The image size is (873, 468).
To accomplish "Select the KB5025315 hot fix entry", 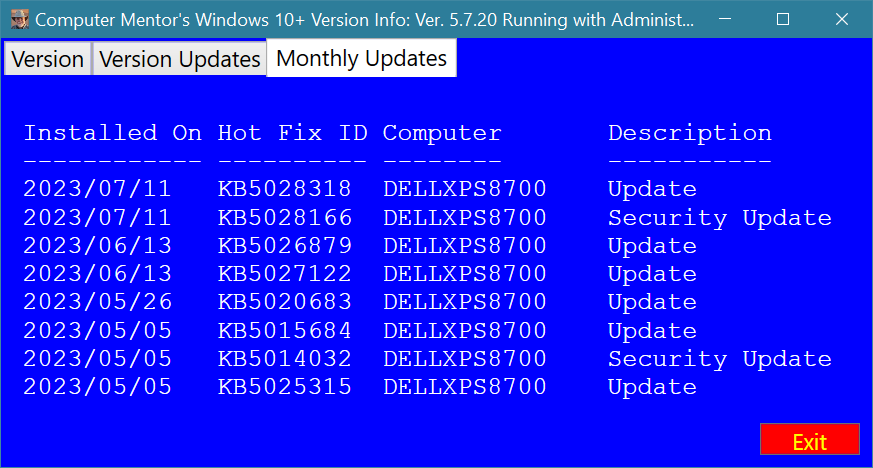I will point(285,387).
